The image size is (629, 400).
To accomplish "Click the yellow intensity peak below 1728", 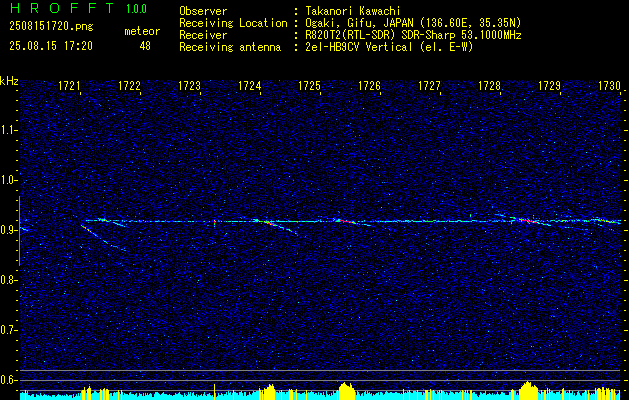I will tap(528, 391).
